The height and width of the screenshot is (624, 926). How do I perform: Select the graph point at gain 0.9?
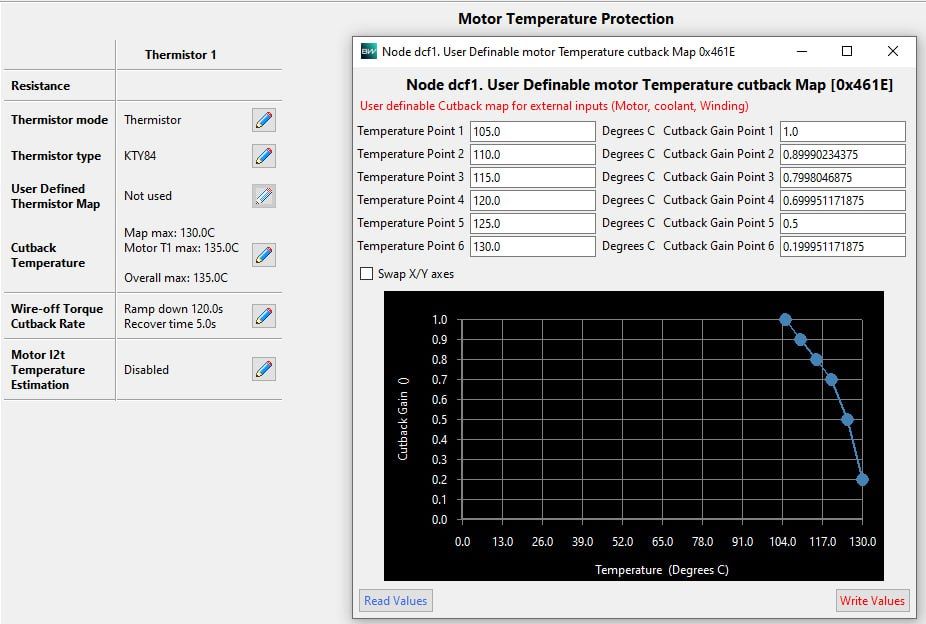800,339
